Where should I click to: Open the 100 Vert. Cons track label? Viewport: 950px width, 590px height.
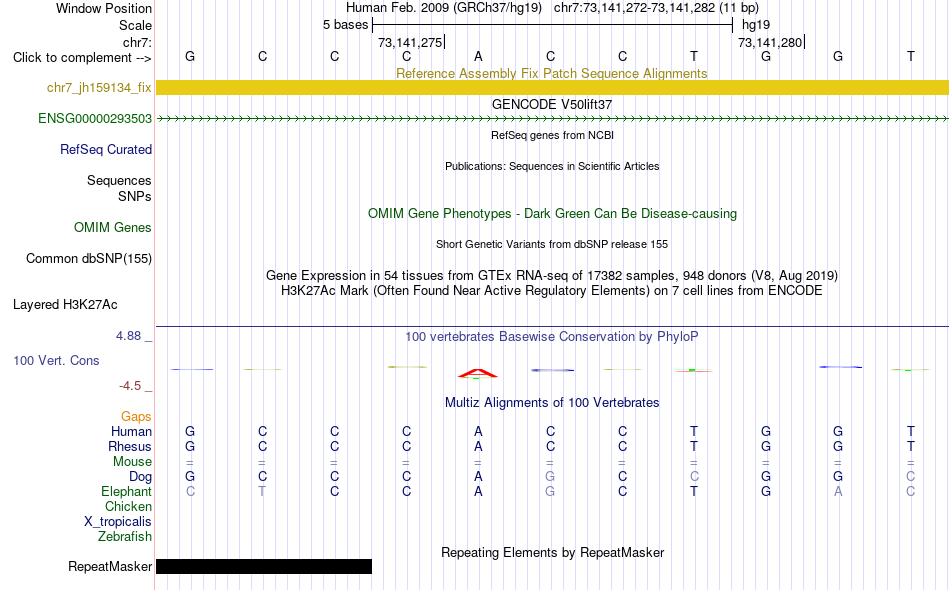coord(56,360)
